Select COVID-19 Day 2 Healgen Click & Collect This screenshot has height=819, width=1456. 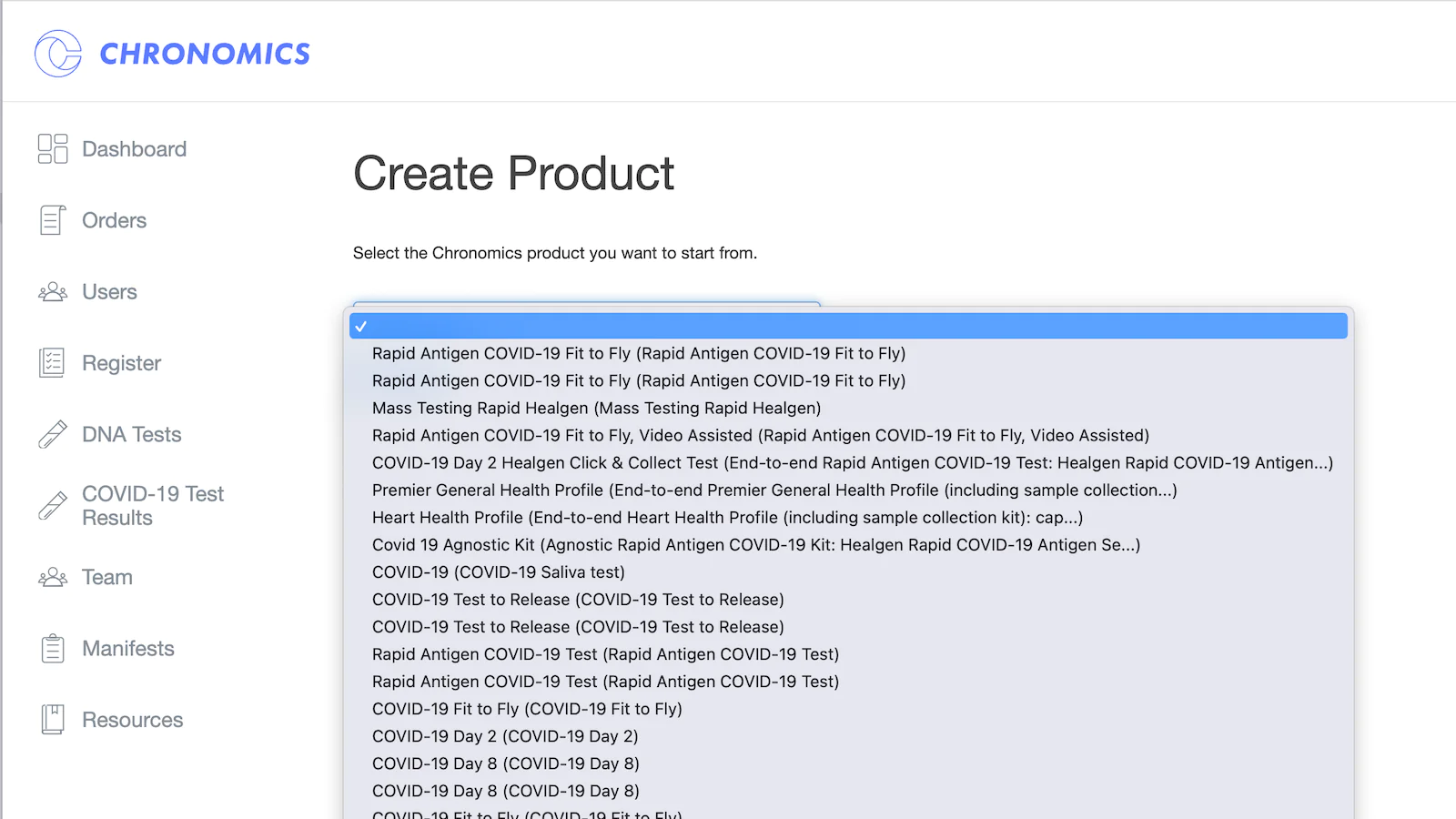pyautogui.click(x=852, y=462)
